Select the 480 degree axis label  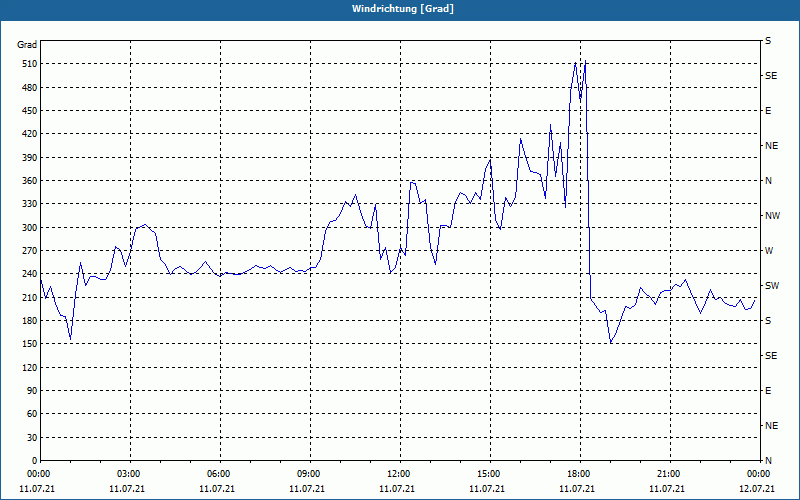click(x=31, y=88)
